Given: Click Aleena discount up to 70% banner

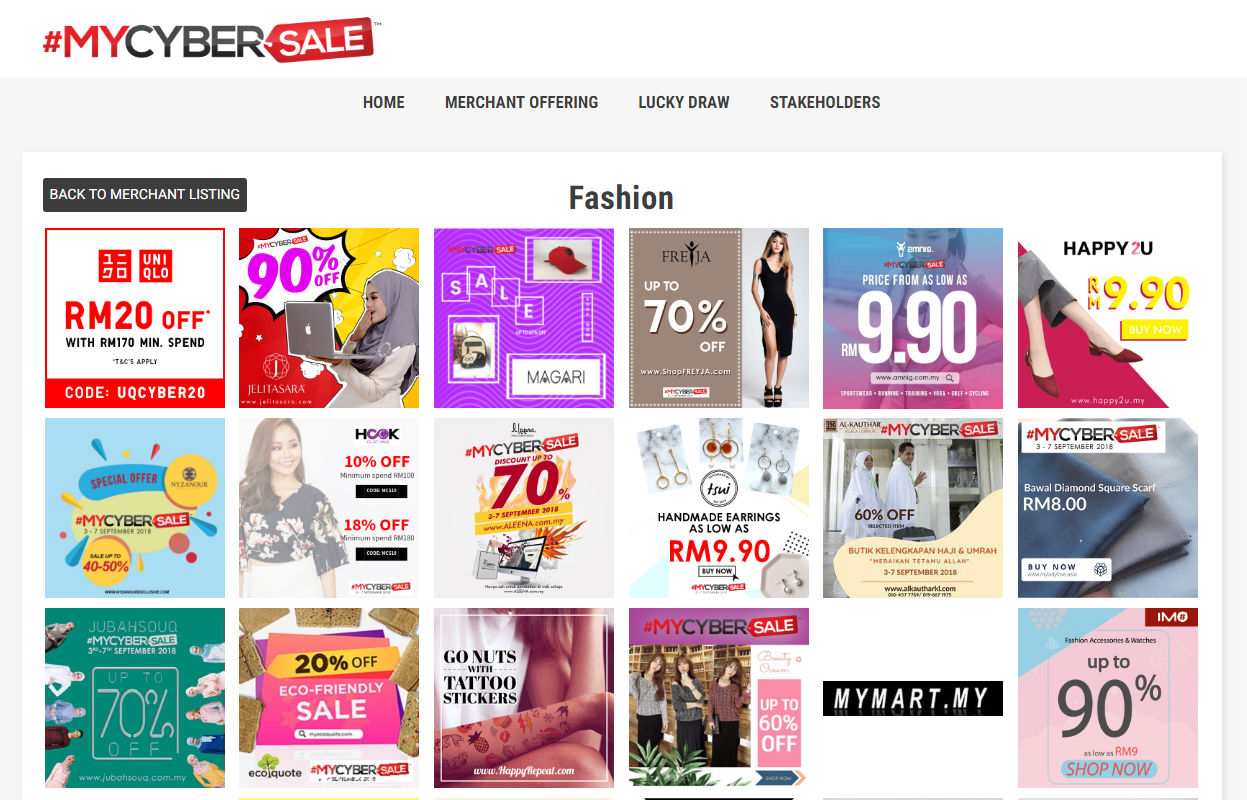Looking at the screenshot, I should coord(524,508).
